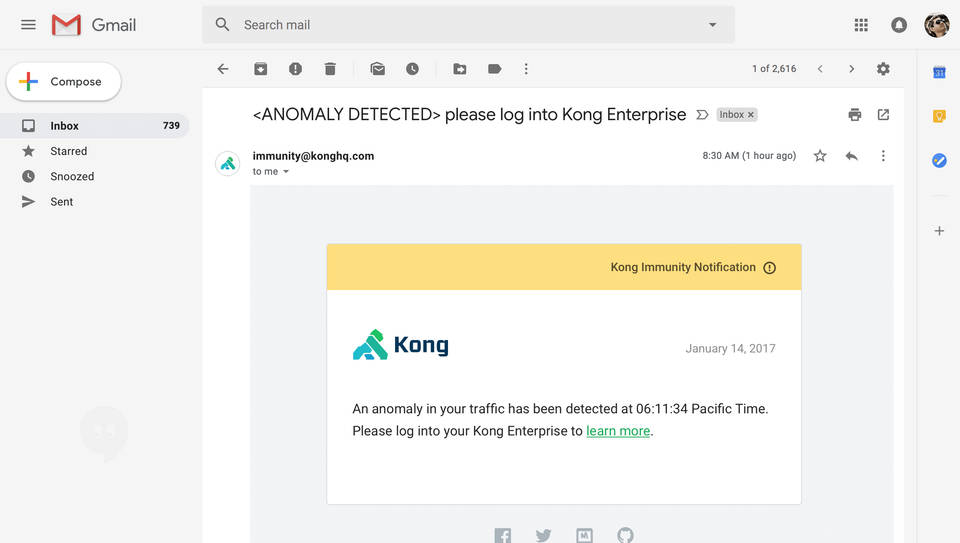This screenshot has width=960, height=543.
Task: Archive this email using the toolbar icon
Action: coord(260,69)
